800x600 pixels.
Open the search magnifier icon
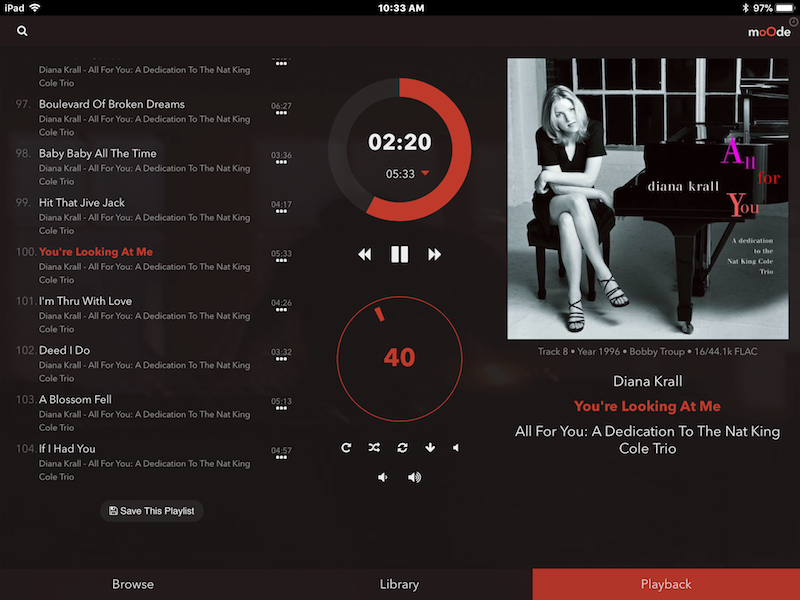pyautogui.click(x=22, y=31)
